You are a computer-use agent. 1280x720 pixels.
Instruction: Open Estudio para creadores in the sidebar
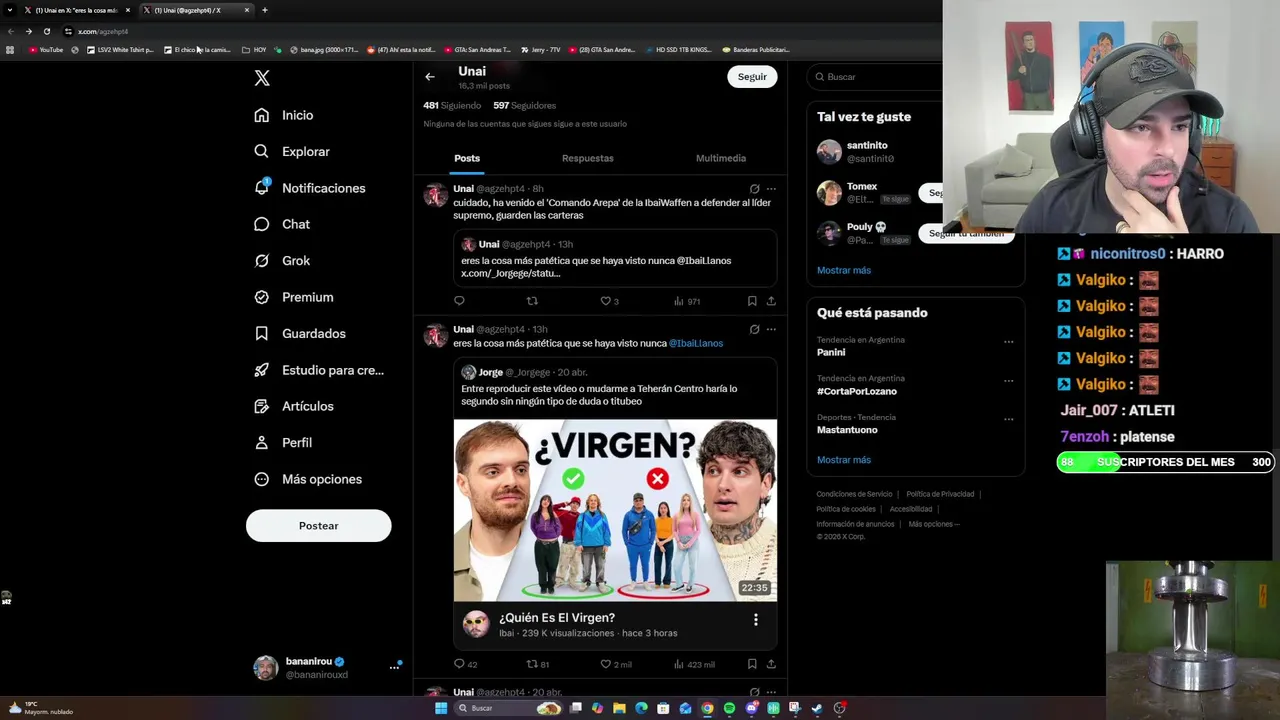pos(319,370)
